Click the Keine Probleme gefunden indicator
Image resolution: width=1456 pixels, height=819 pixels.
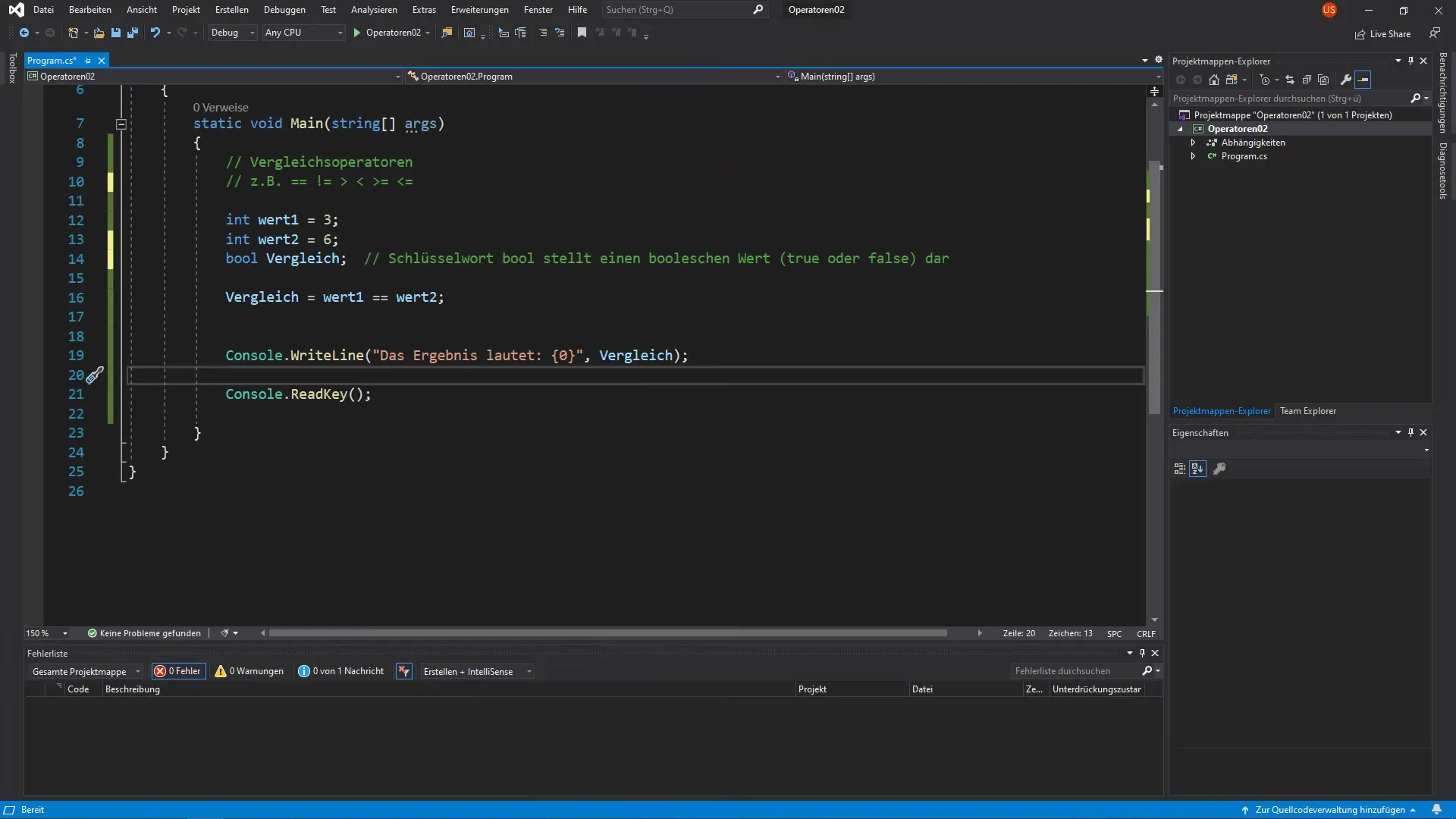tap(144, 633)
